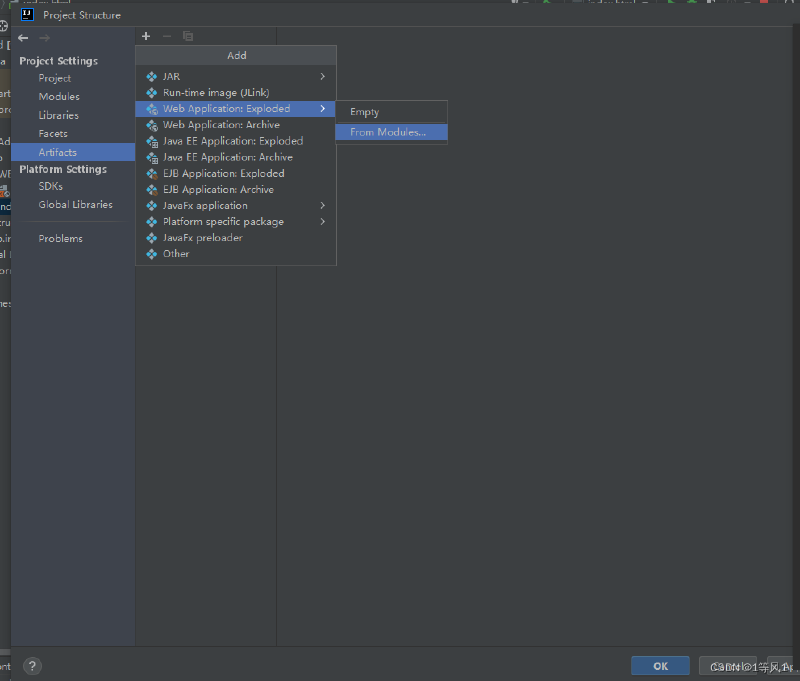Image resolution: width=800 pixels, height=681 pixels.
Task: Open the SDKs platform settings
Action: pos(51,187)
